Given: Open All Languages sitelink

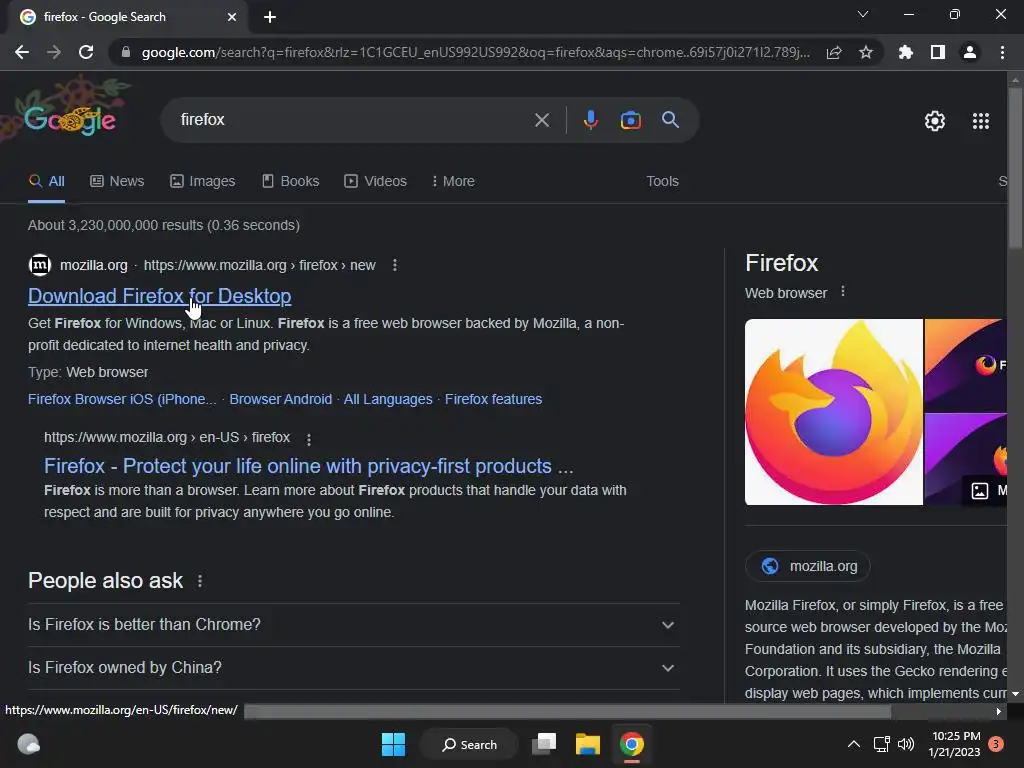Looking at the screenshot, I should point(388,399).
